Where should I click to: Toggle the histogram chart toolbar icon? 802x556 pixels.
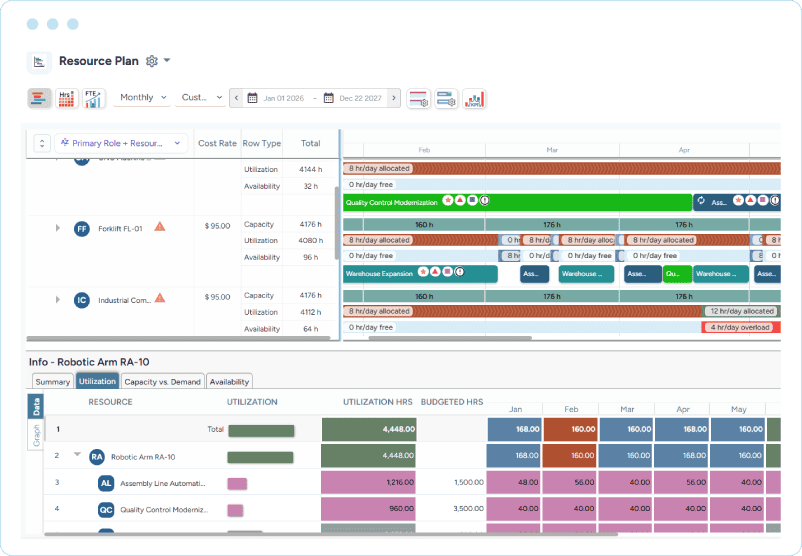[474, 98]
